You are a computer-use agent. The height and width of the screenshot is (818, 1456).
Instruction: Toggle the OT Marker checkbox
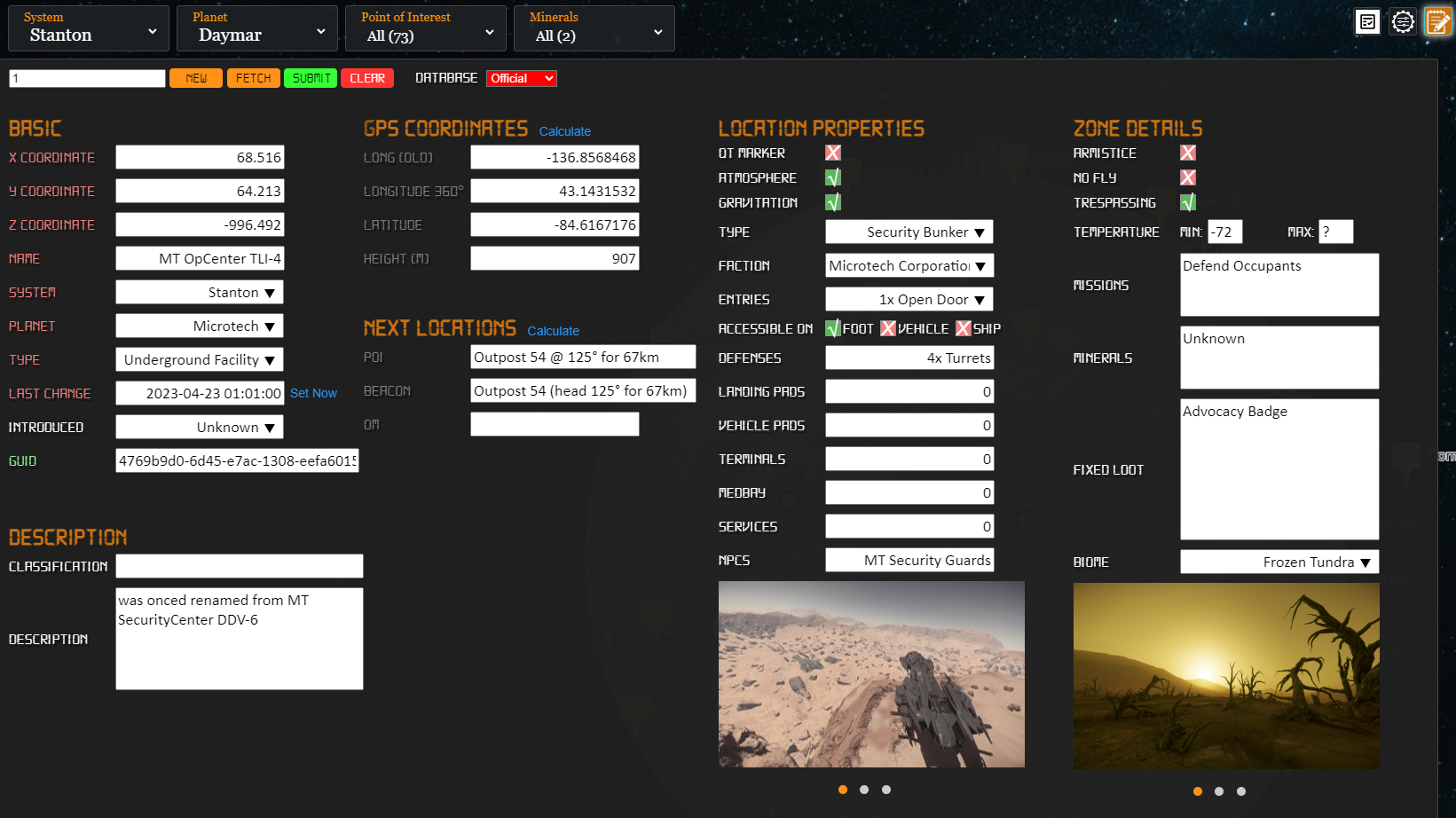coord(833,153)
